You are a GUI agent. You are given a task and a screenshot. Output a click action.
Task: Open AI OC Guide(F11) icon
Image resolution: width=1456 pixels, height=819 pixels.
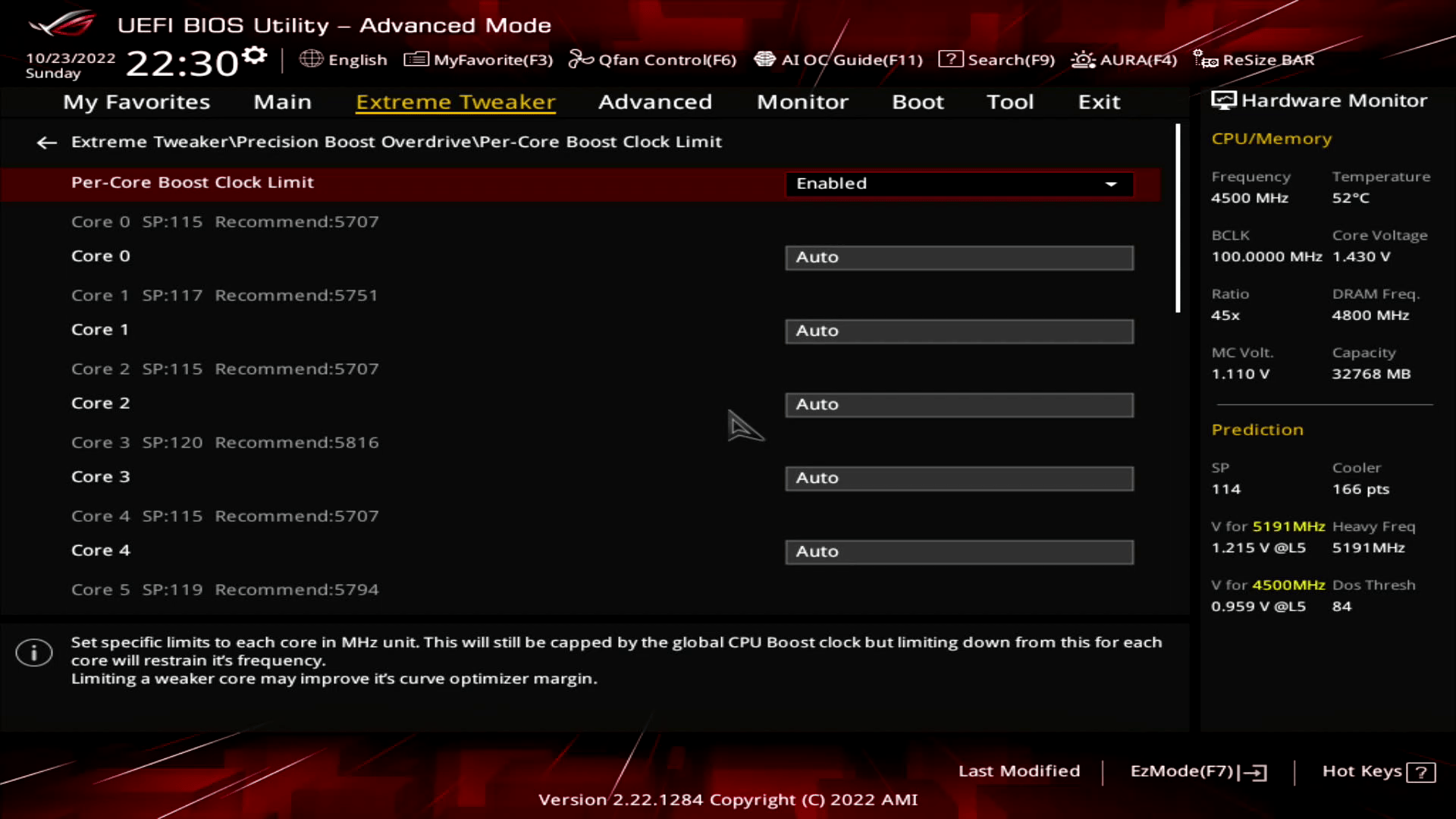click(764, 59)
